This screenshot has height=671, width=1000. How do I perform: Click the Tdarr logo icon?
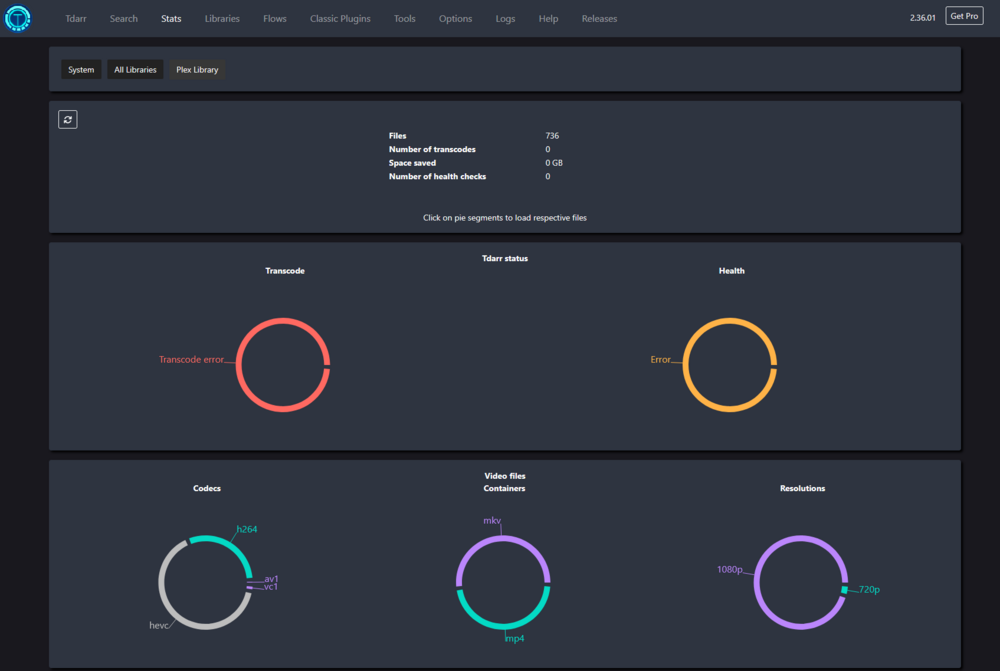tap(17, 18)
